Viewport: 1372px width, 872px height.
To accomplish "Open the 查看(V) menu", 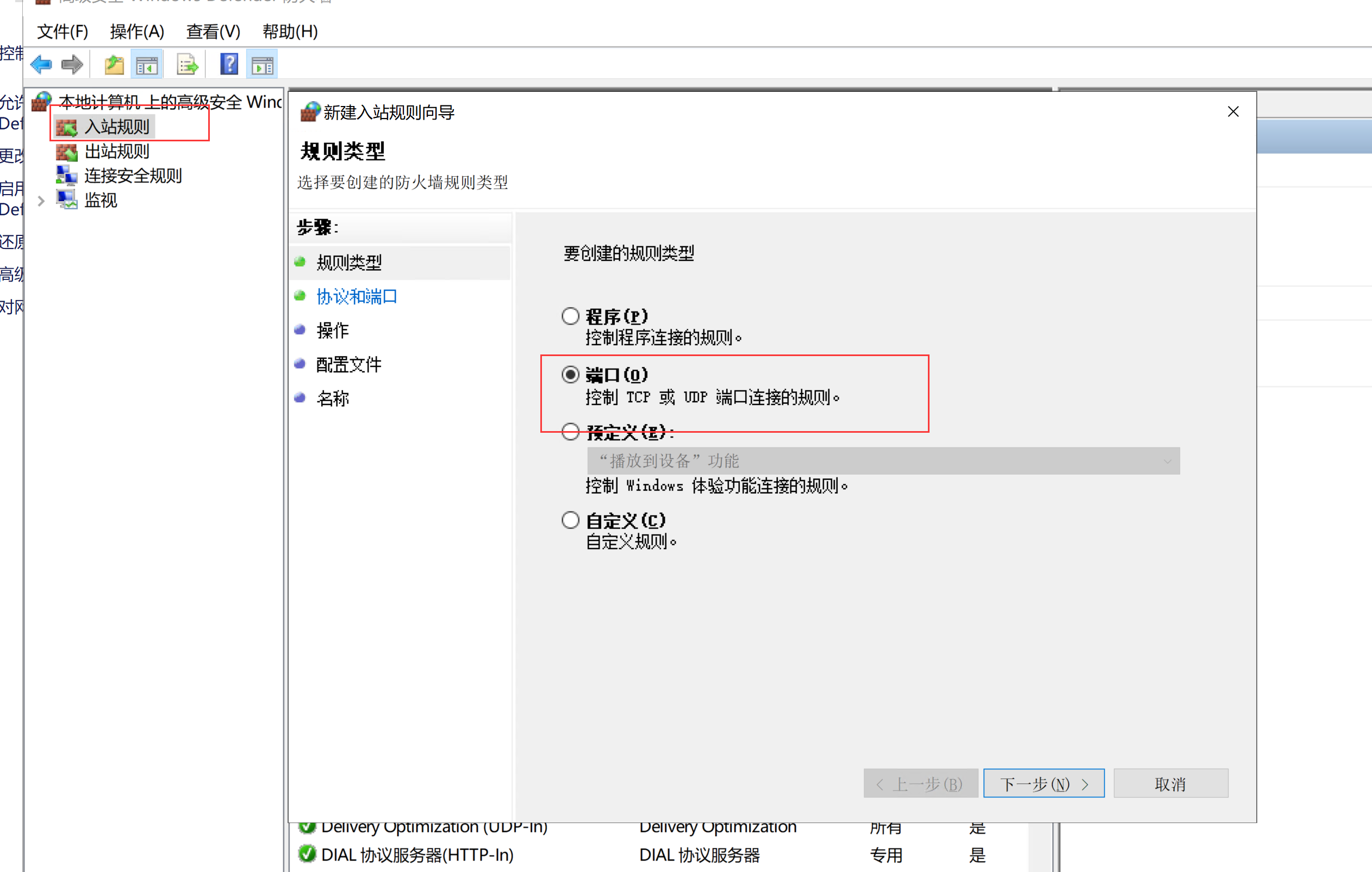I will (212, 32).
